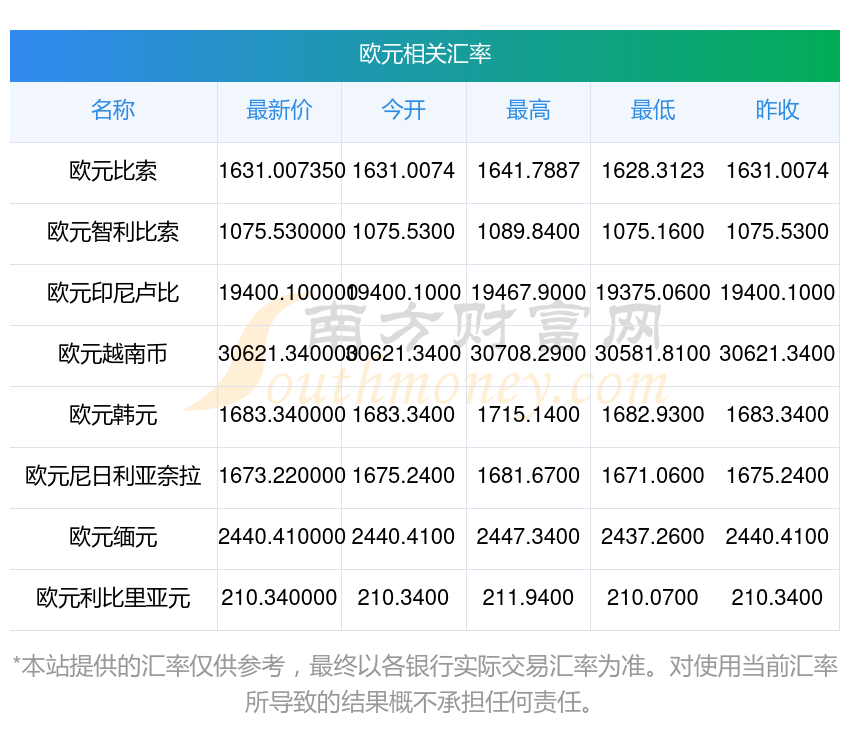Open the 欧元韩元 row name
The image size is (850, 733).
(113, 415)
